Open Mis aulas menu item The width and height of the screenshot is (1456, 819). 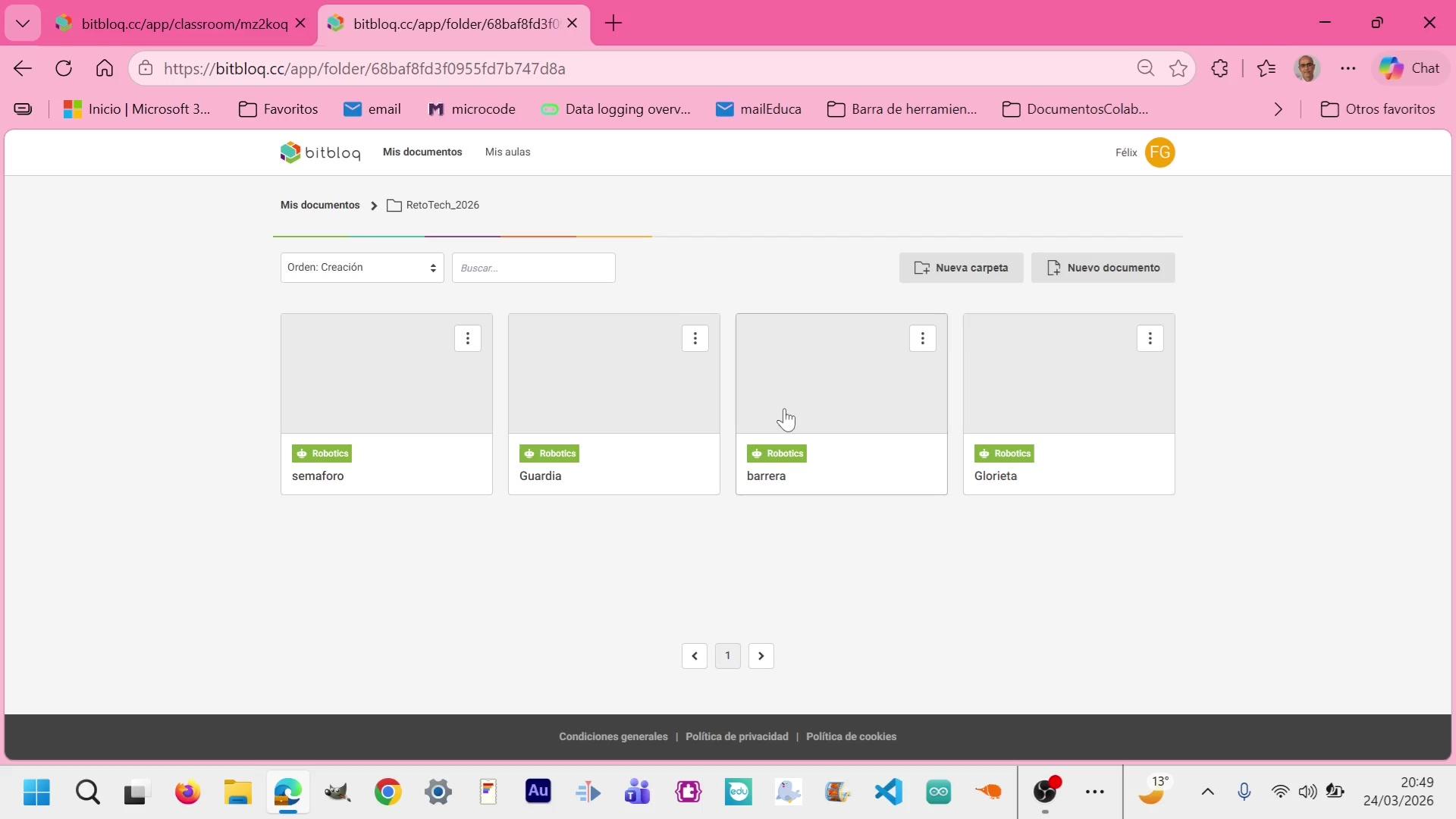pos(507,152)
